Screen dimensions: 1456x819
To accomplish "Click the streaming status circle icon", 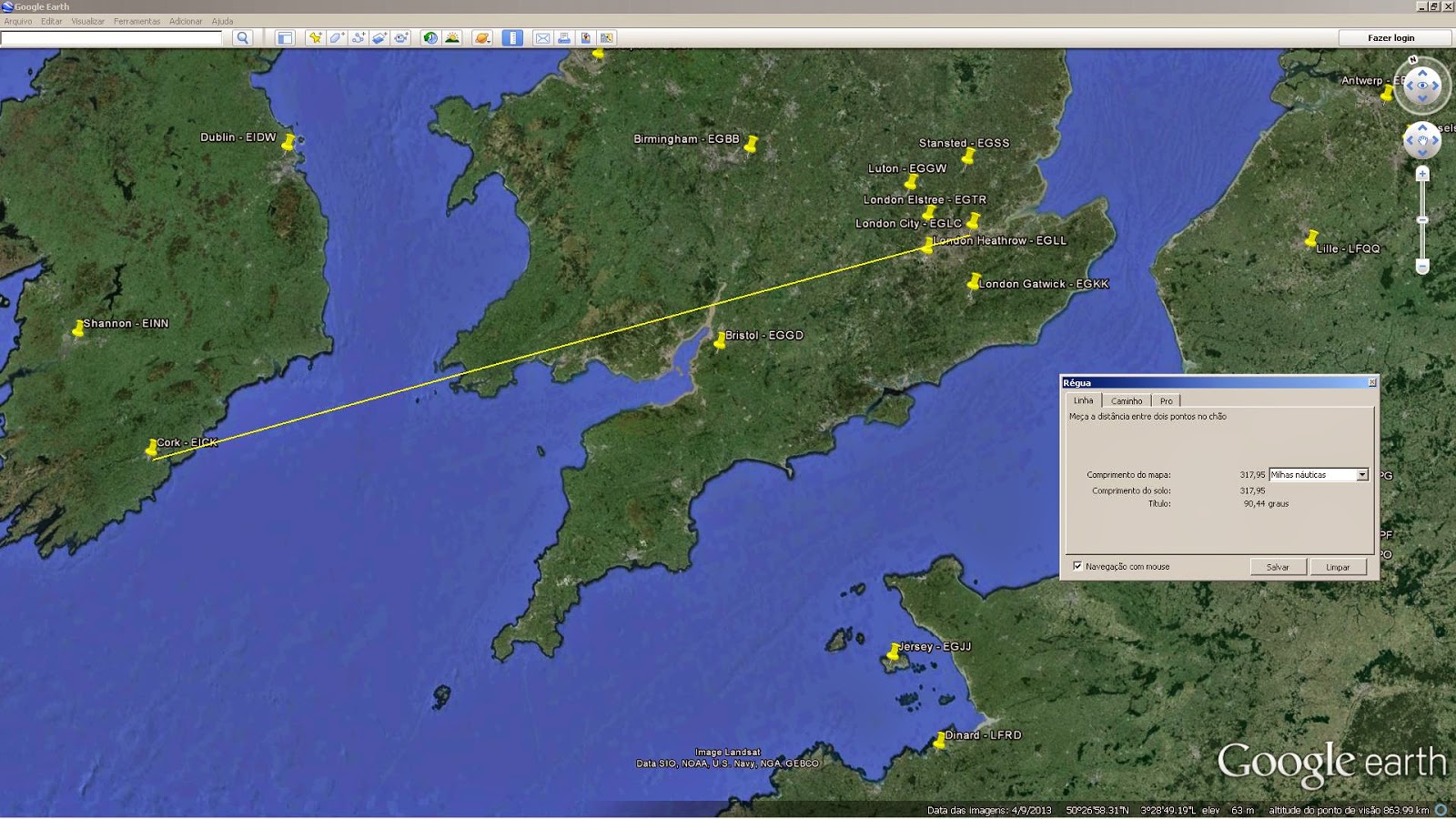I will [1441, 809].
